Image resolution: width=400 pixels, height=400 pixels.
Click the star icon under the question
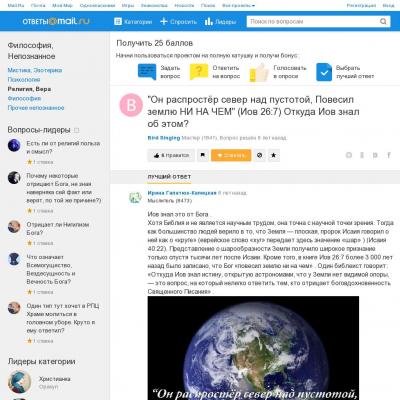tap(274, 155)
